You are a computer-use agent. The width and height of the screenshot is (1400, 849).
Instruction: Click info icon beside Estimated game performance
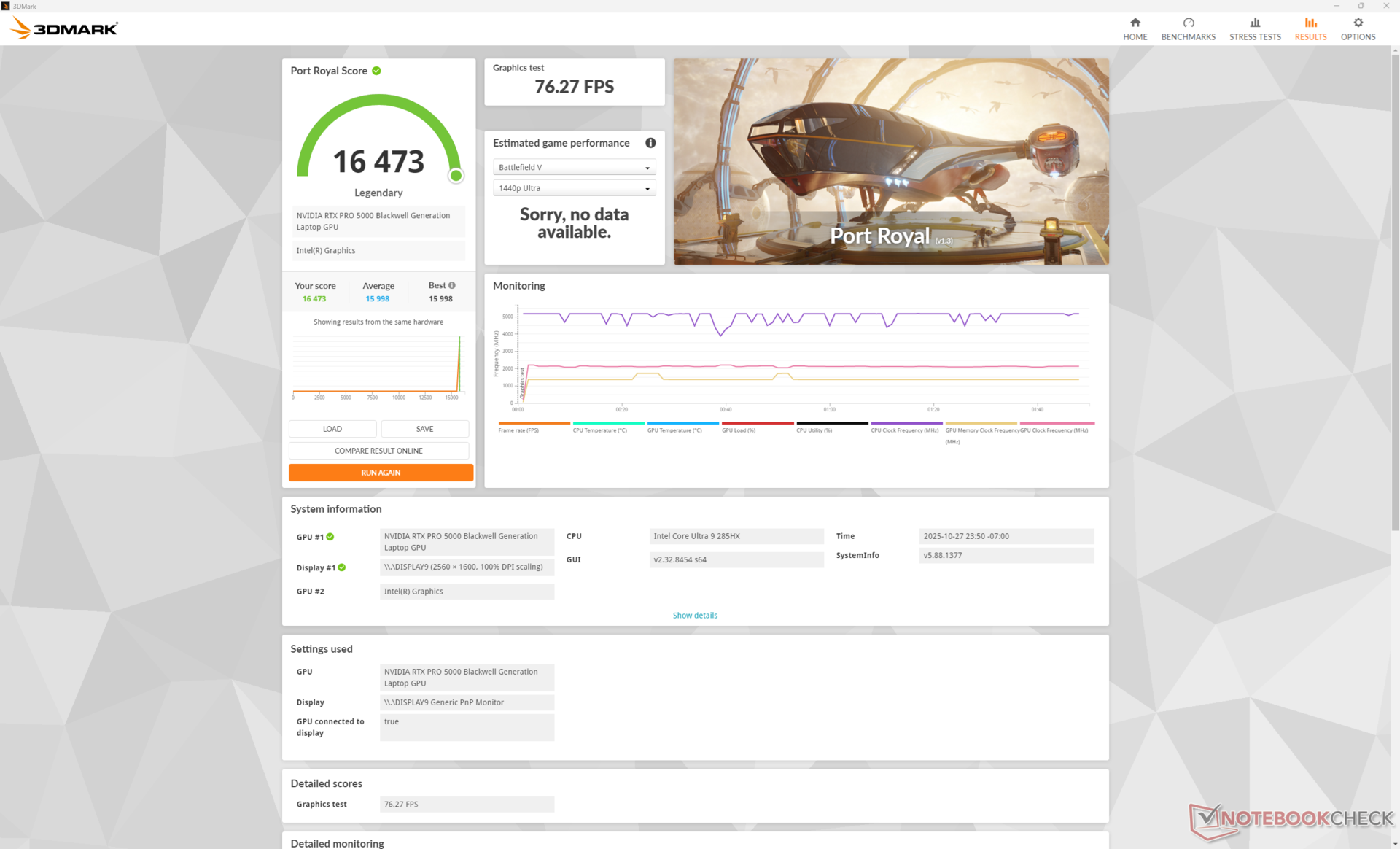pyautogui.click(x=650, y=143)
